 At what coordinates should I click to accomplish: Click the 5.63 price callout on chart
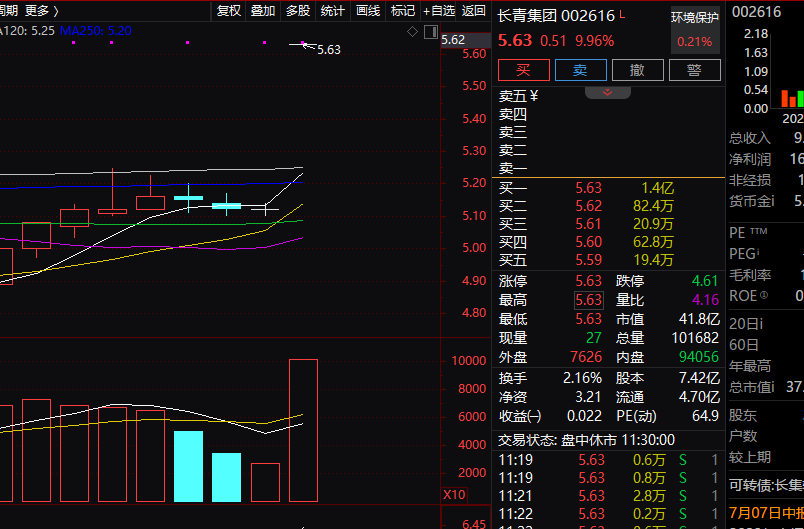pyautogui.click(x=329, y=50)
